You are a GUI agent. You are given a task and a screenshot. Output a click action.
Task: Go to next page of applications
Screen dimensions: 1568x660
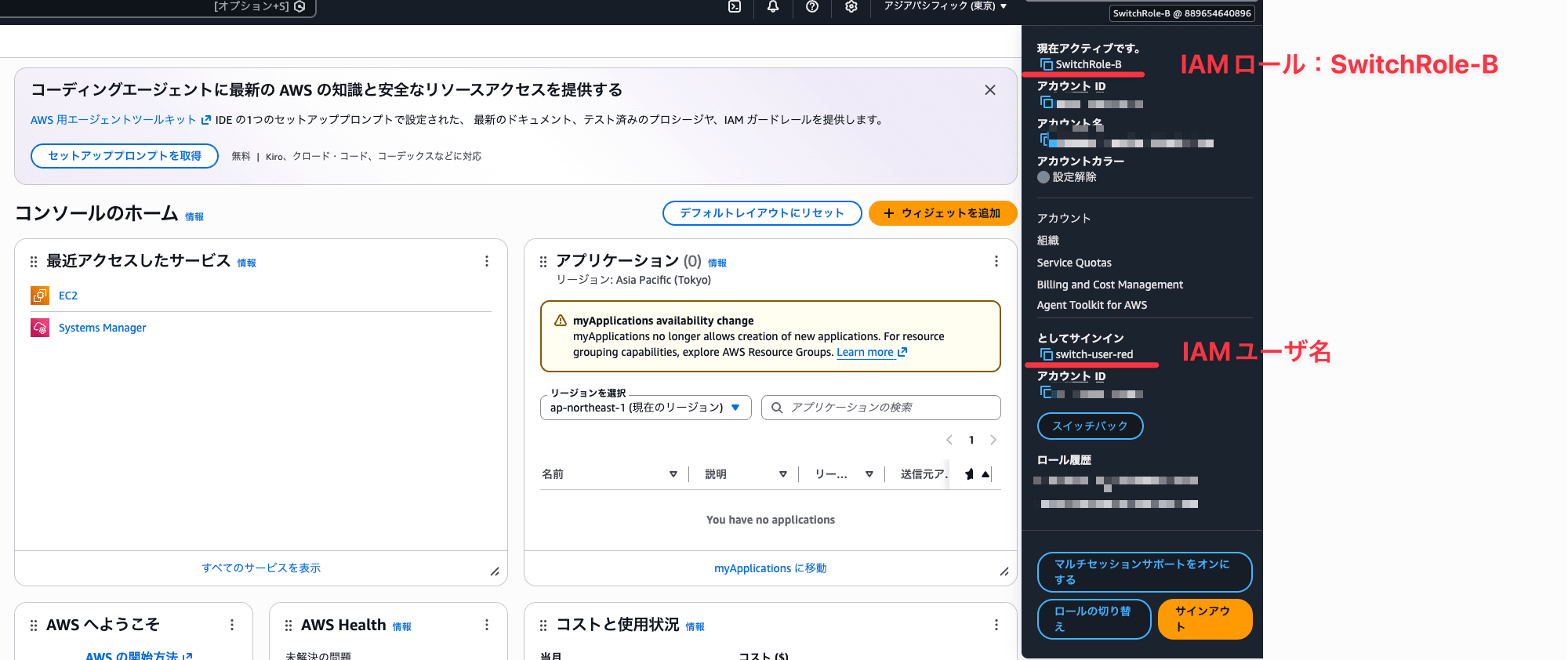point(993,440)
